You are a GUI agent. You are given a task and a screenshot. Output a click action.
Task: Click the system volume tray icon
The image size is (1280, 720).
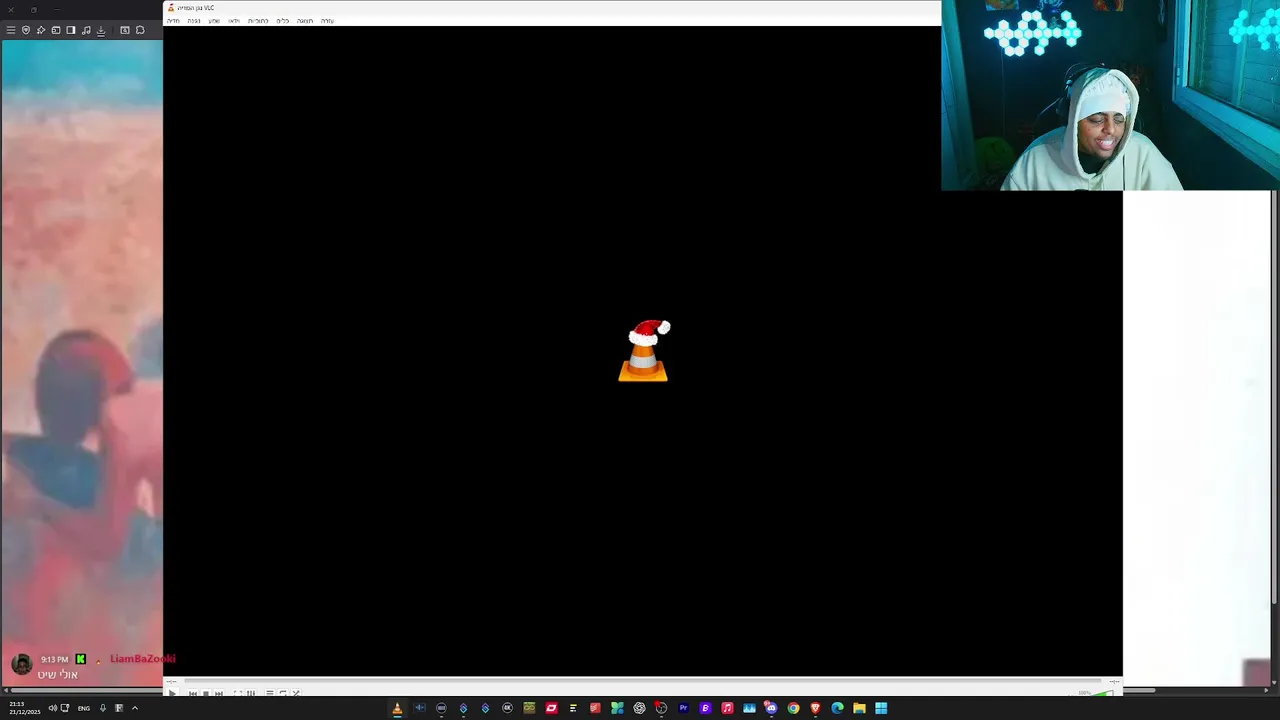53,708
